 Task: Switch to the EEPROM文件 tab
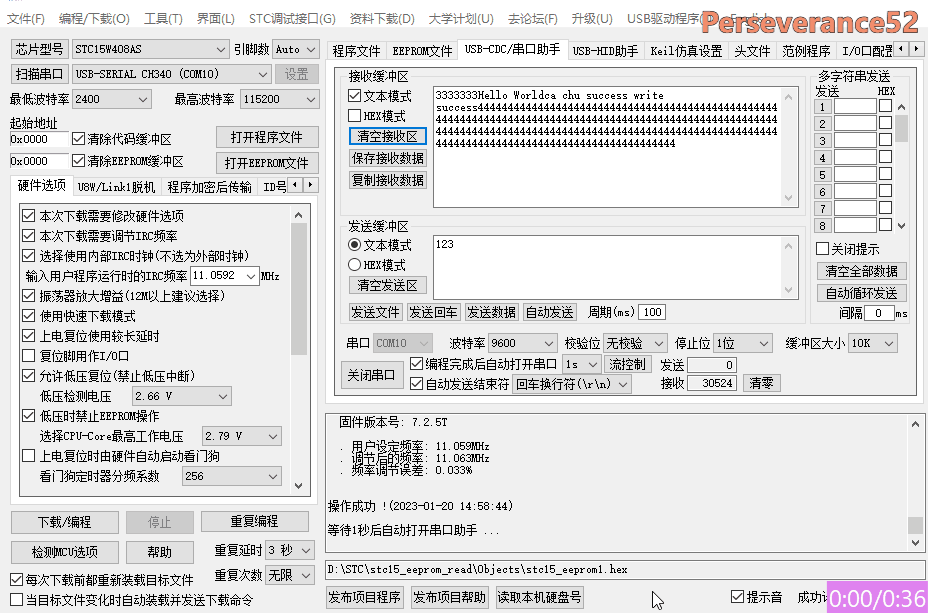(422, 51)
